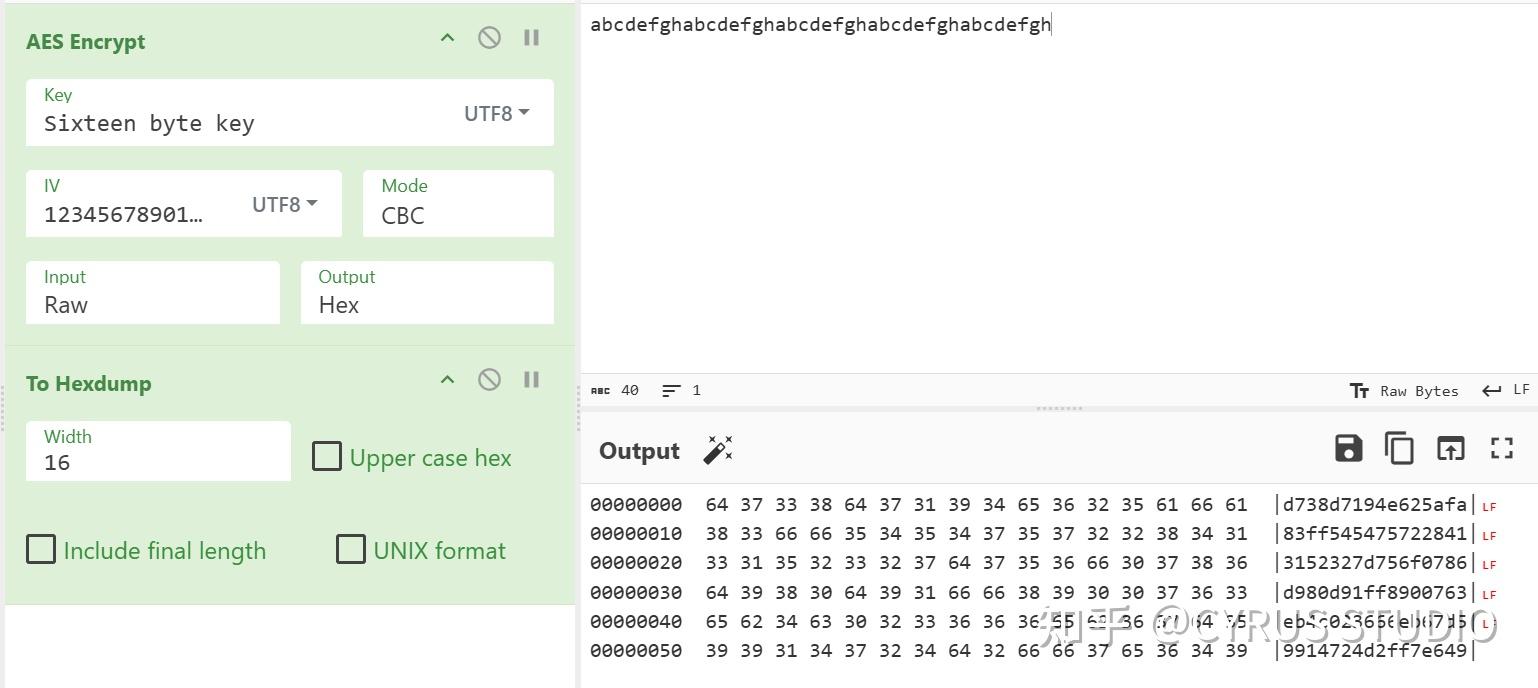Enable Upper case hex checkbox
This screenshot has width=1538, height=688.
pos(327,457)
